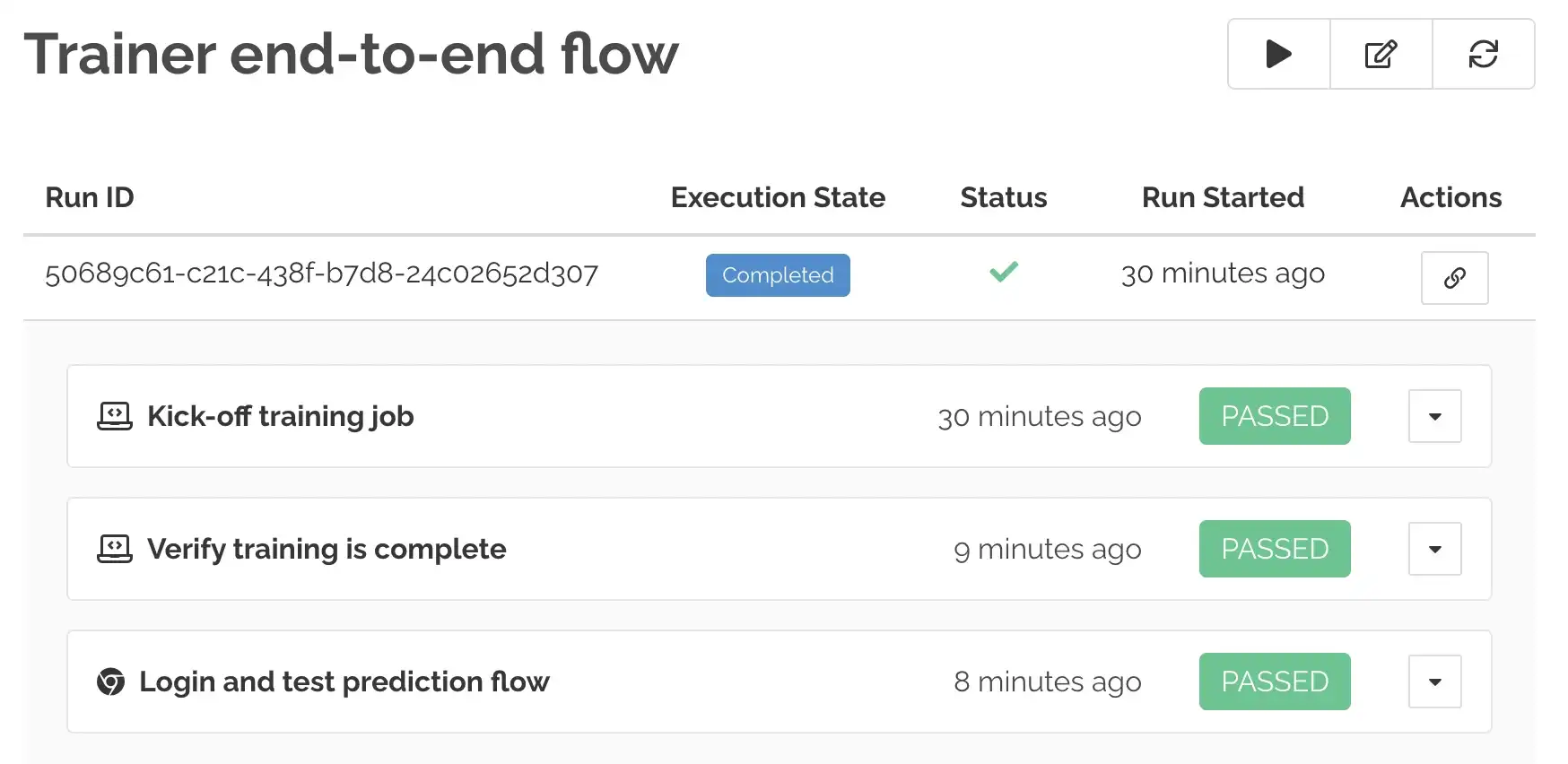Click the run (play) icon for the flow

point(1276,55)
